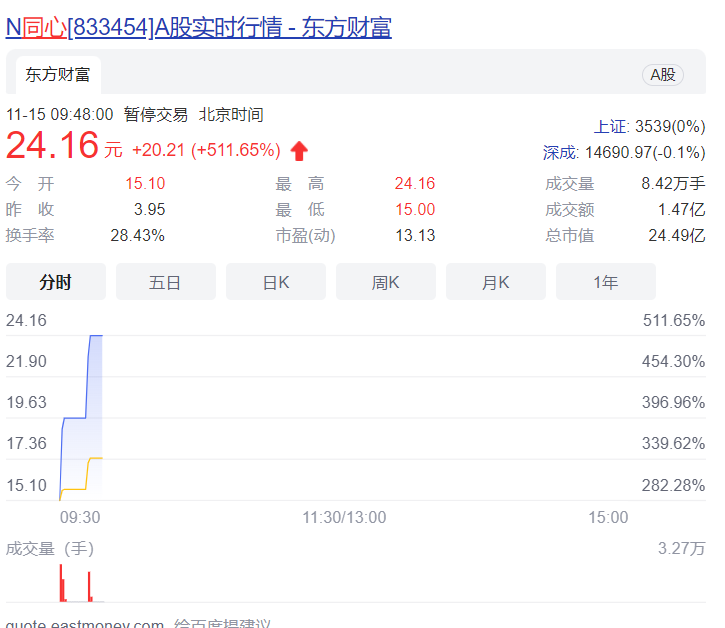Click the 09:30 time axis label
The height and width of the screenshot is (628, 725).
pos(79,517)
